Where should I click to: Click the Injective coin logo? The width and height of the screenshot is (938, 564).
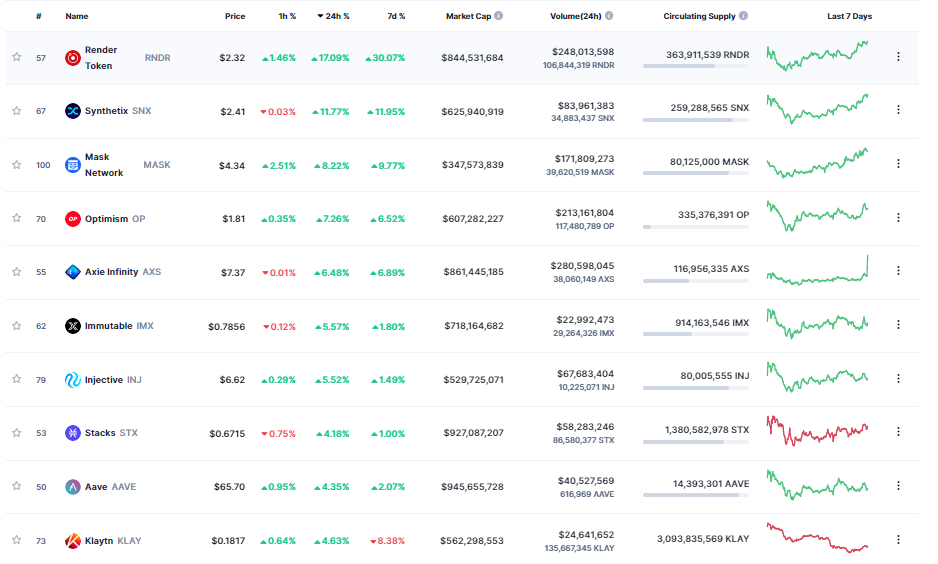tap(73, 380)
